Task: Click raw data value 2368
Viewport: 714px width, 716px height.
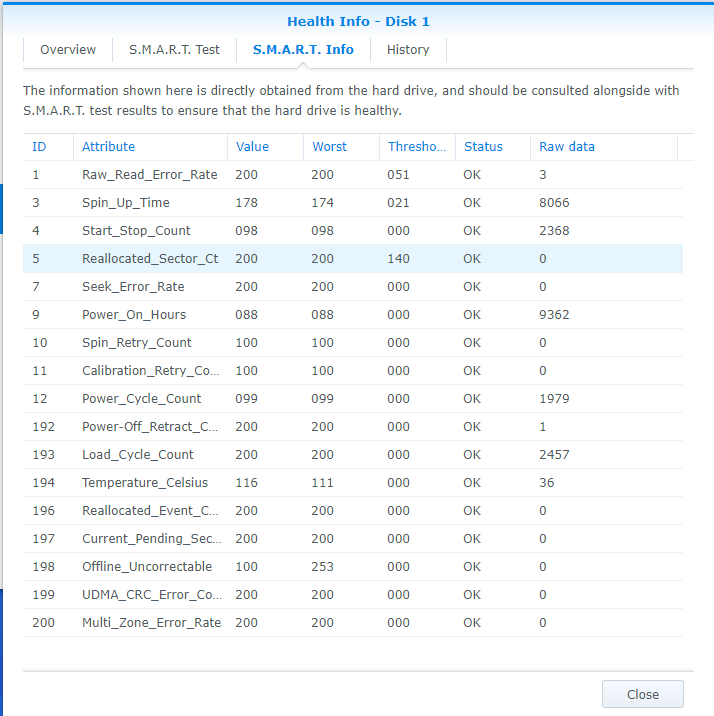Action: click(x=554, y=231)
